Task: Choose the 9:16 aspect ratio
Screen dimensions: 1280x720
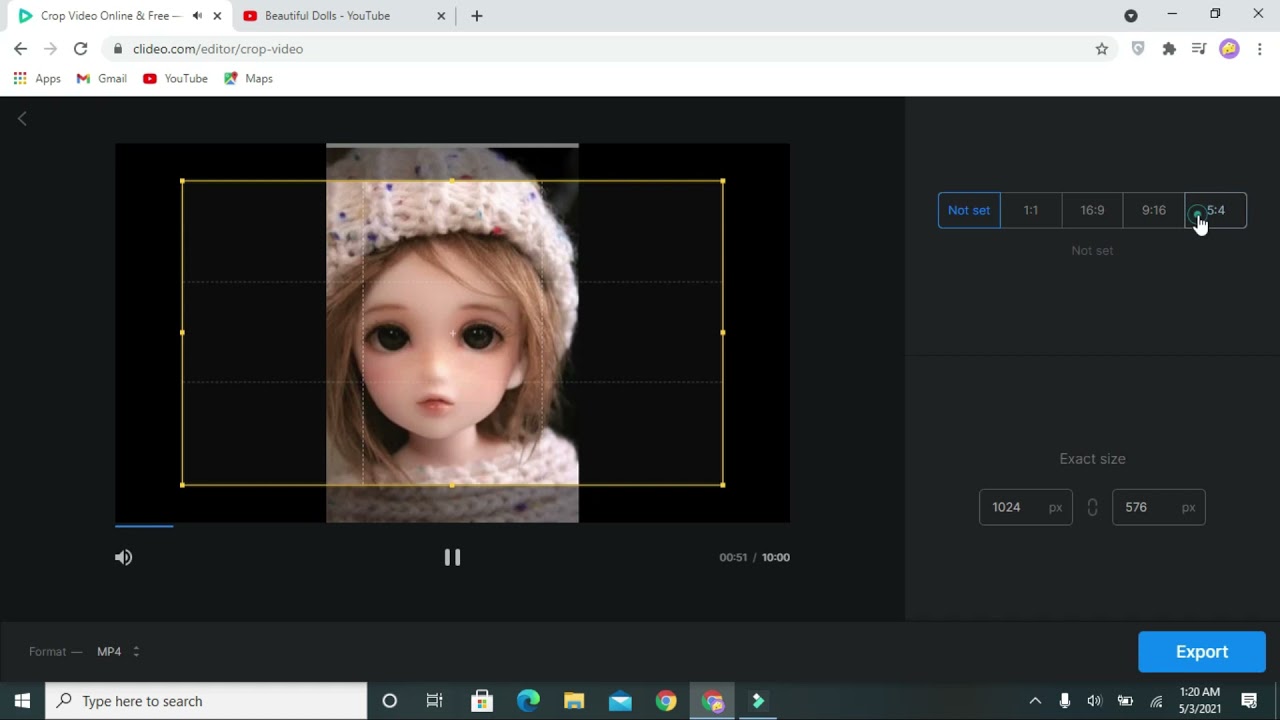Action: coord(1154,210)
